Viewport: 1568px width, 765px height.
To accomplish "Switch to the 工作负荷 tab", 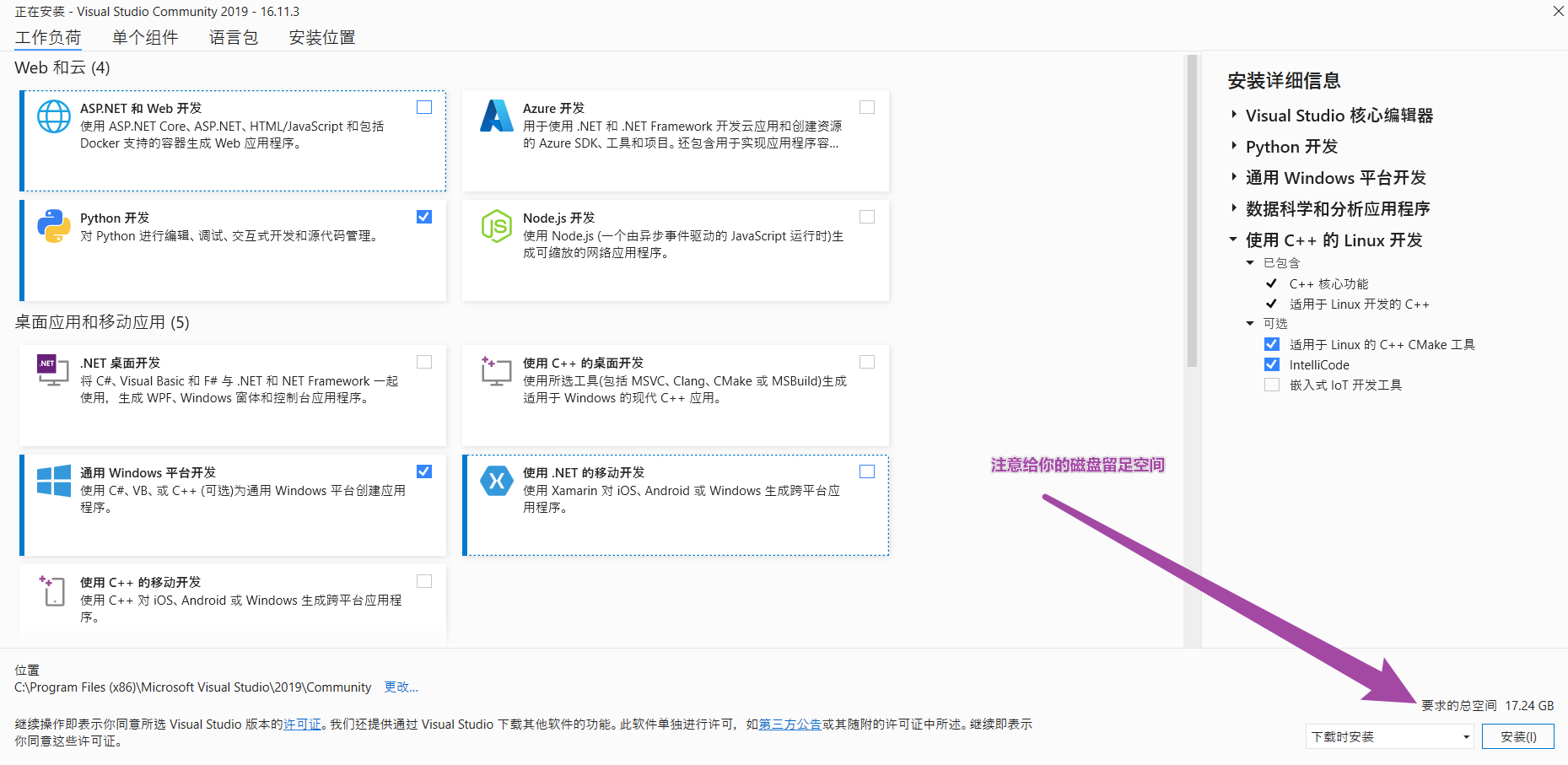I will coord(48,37).
